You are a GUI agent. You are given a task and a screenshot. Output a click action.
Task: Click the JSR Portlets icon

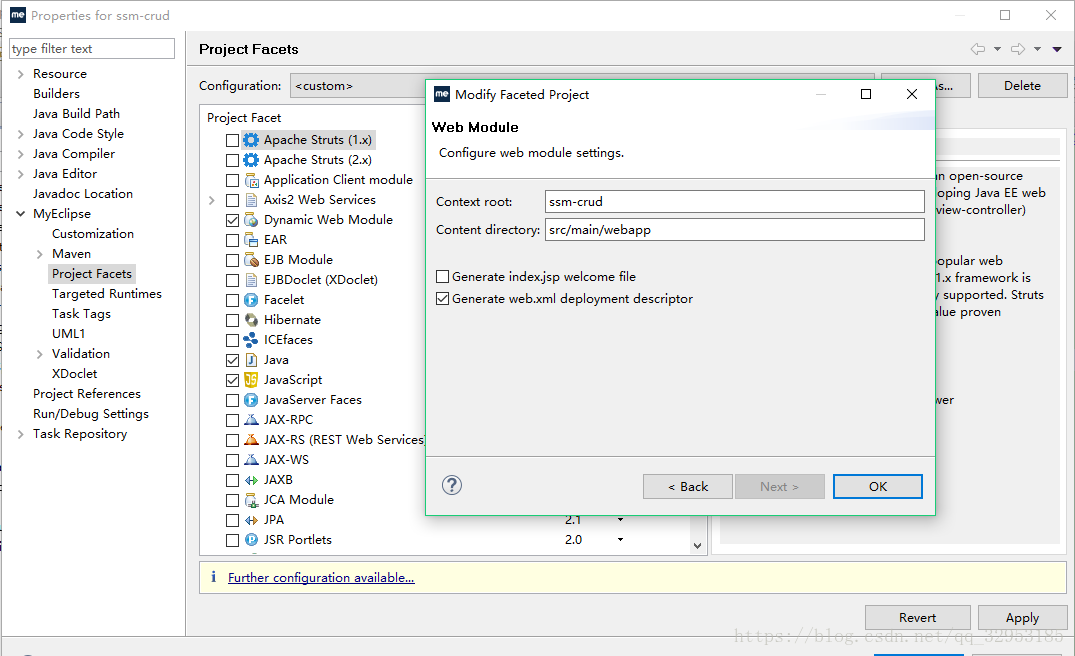point(252,540)
